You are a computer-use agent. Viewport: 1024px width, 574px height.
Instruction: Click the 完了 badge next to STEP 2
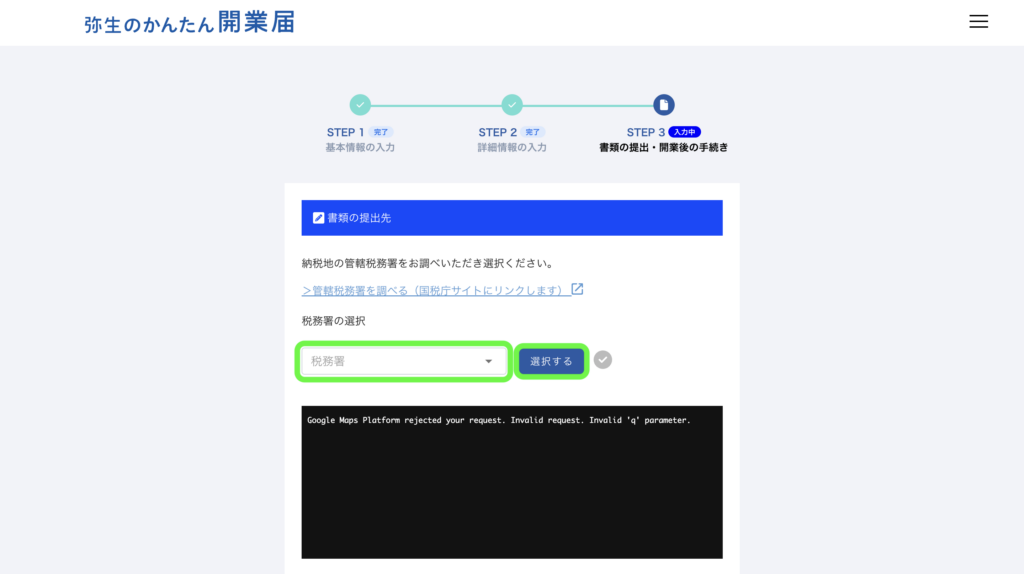pos(533,132)
